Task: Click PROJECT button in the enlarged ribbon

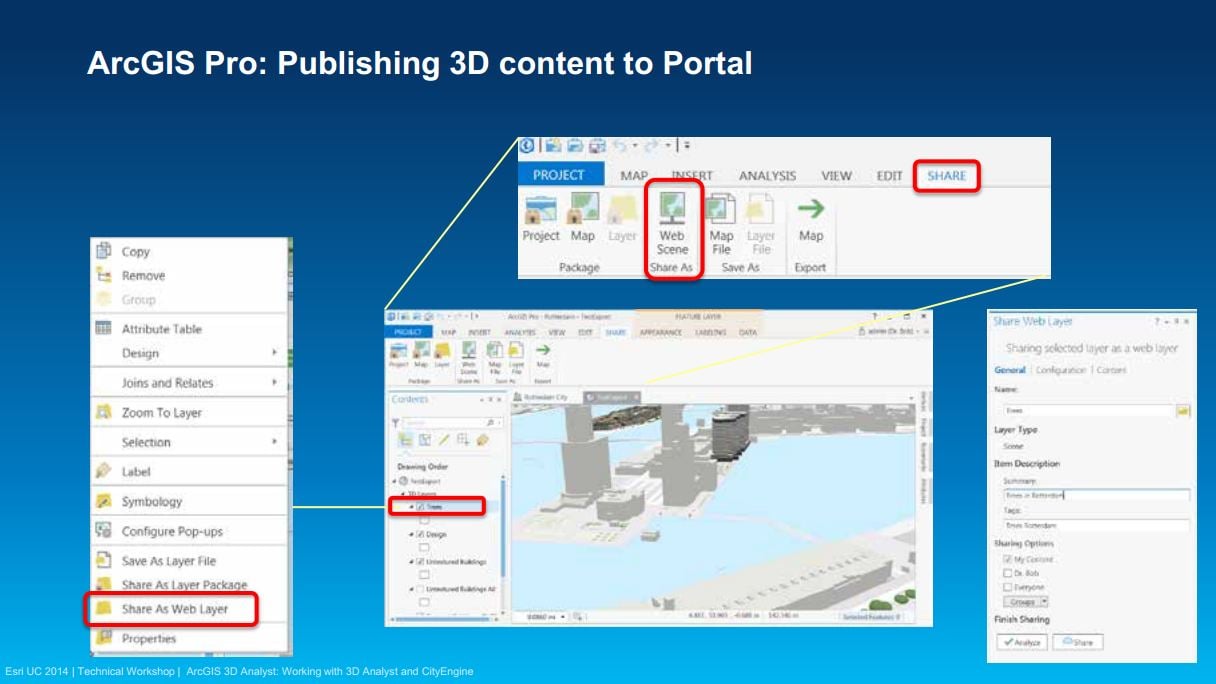Action: 559,175
